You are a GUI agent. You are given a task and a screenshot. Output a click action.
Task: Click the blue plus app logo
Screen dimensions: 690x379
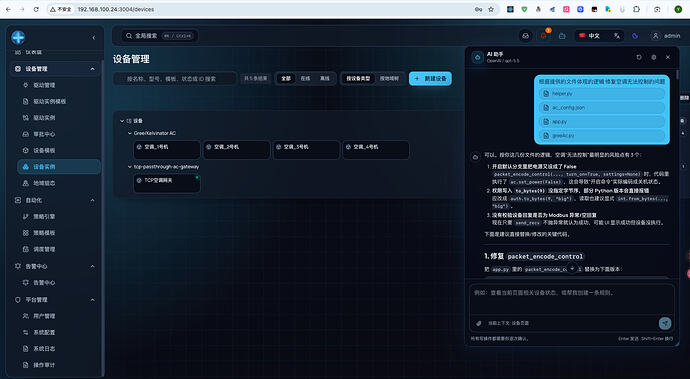[18, 37]
